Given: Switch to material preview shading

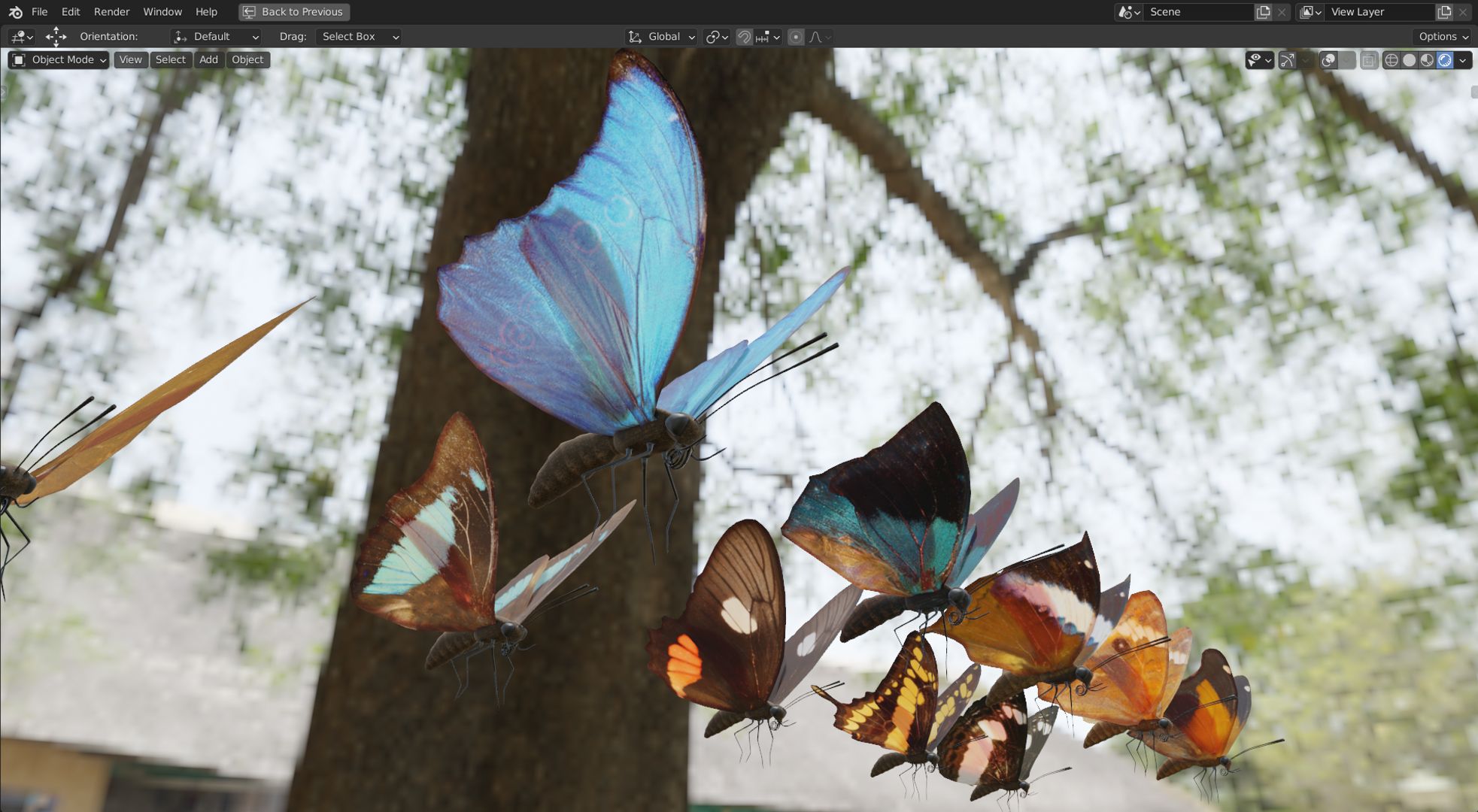Looking at the screenshot, I should pyautogui.click(x=1427, y=60).
